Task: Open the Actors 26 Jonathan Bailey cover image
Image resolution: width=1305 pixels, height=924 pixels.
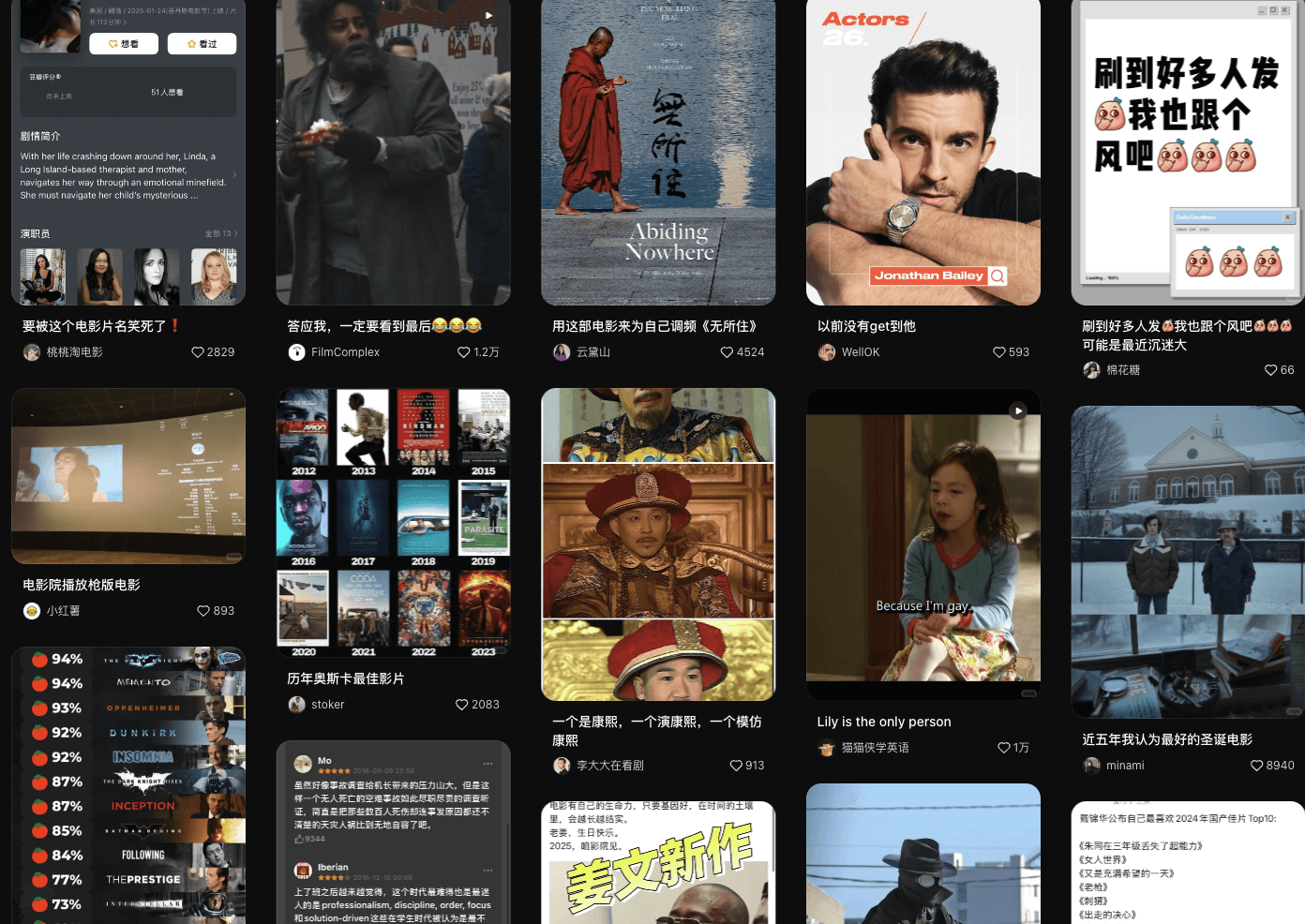Action: pos(923,153)
